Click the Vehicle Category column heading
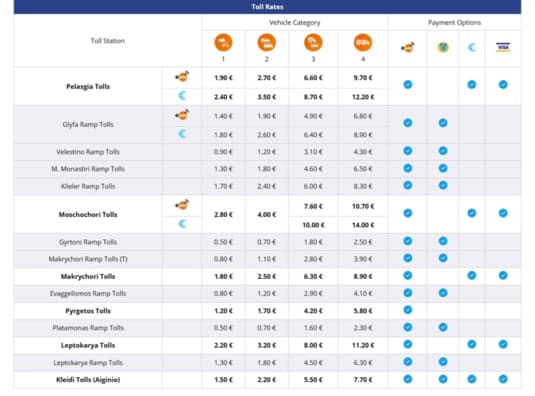Screen dimensions: 535x396 tap(295, 23)
